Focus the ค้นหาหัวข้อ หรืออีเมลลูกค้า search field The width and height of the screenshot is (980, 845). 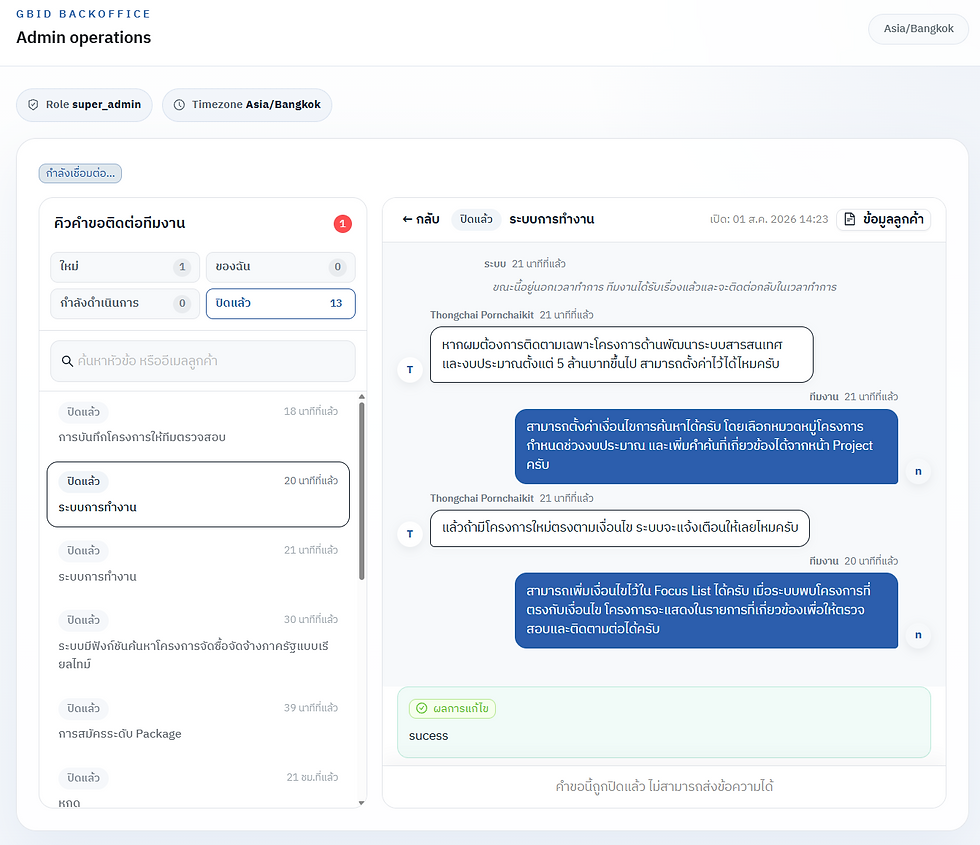(203, 361)
